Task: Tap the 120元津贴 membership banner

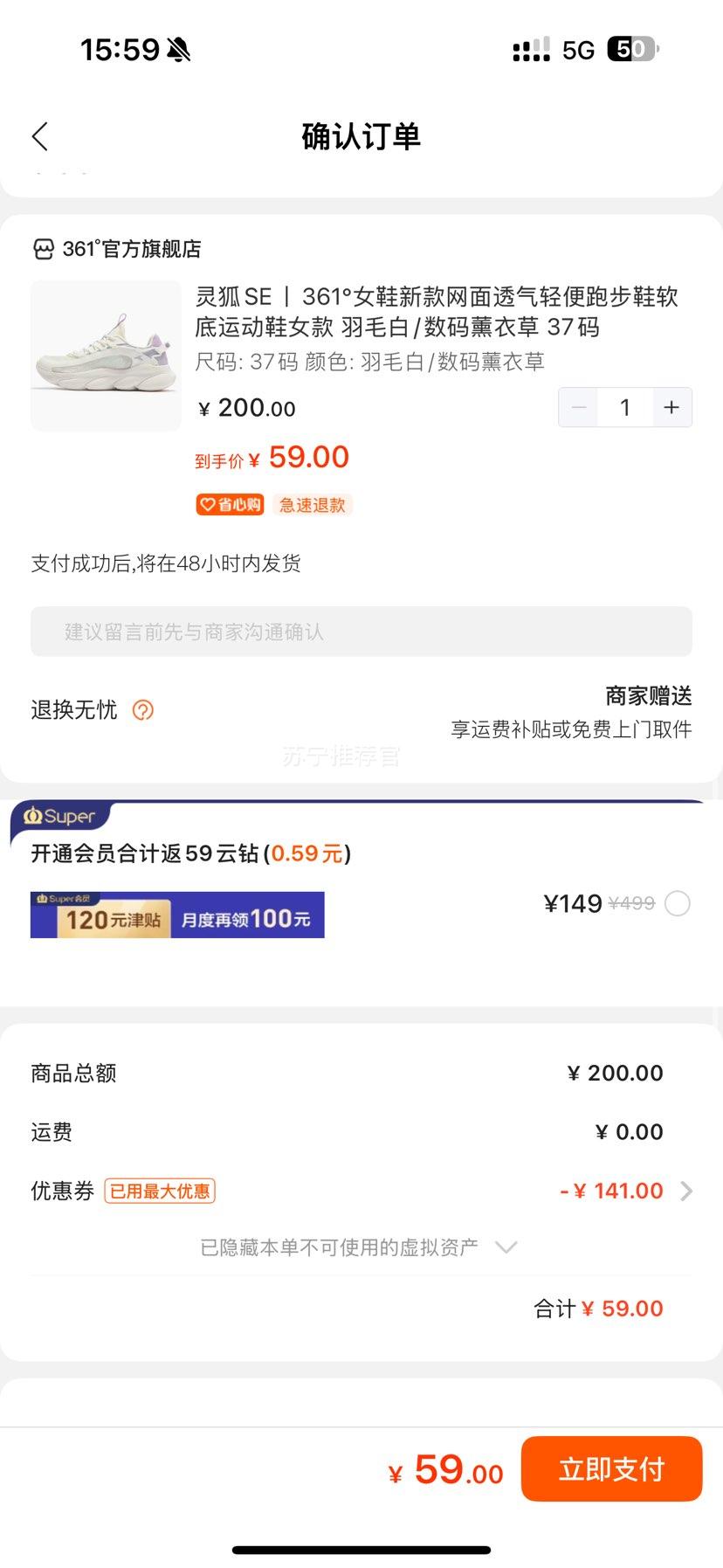Action: (x=177, y=915)
